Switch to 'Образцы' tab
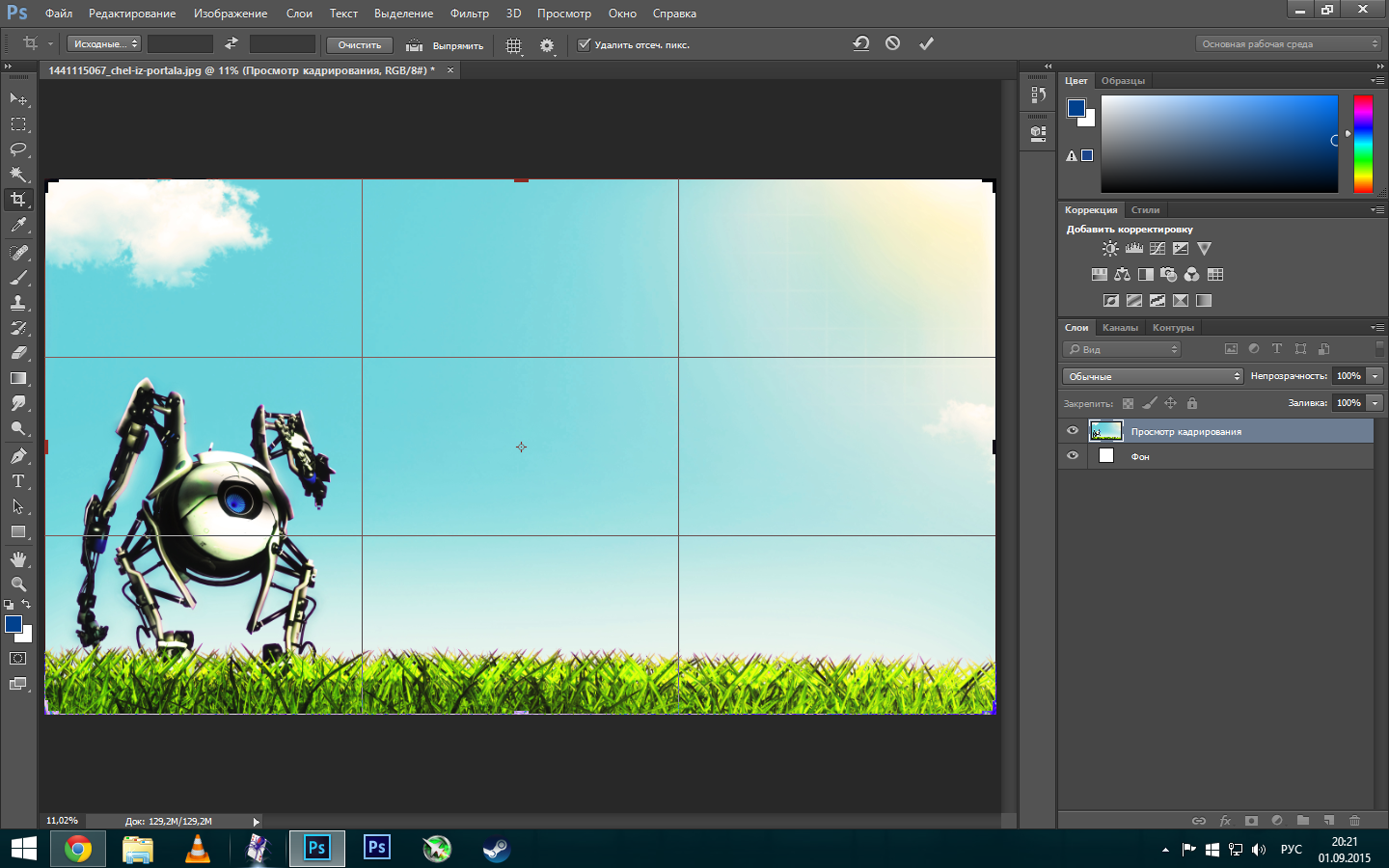This screenshot has height=868, width=1389. pyautogui.click(x=1123, y=81)
